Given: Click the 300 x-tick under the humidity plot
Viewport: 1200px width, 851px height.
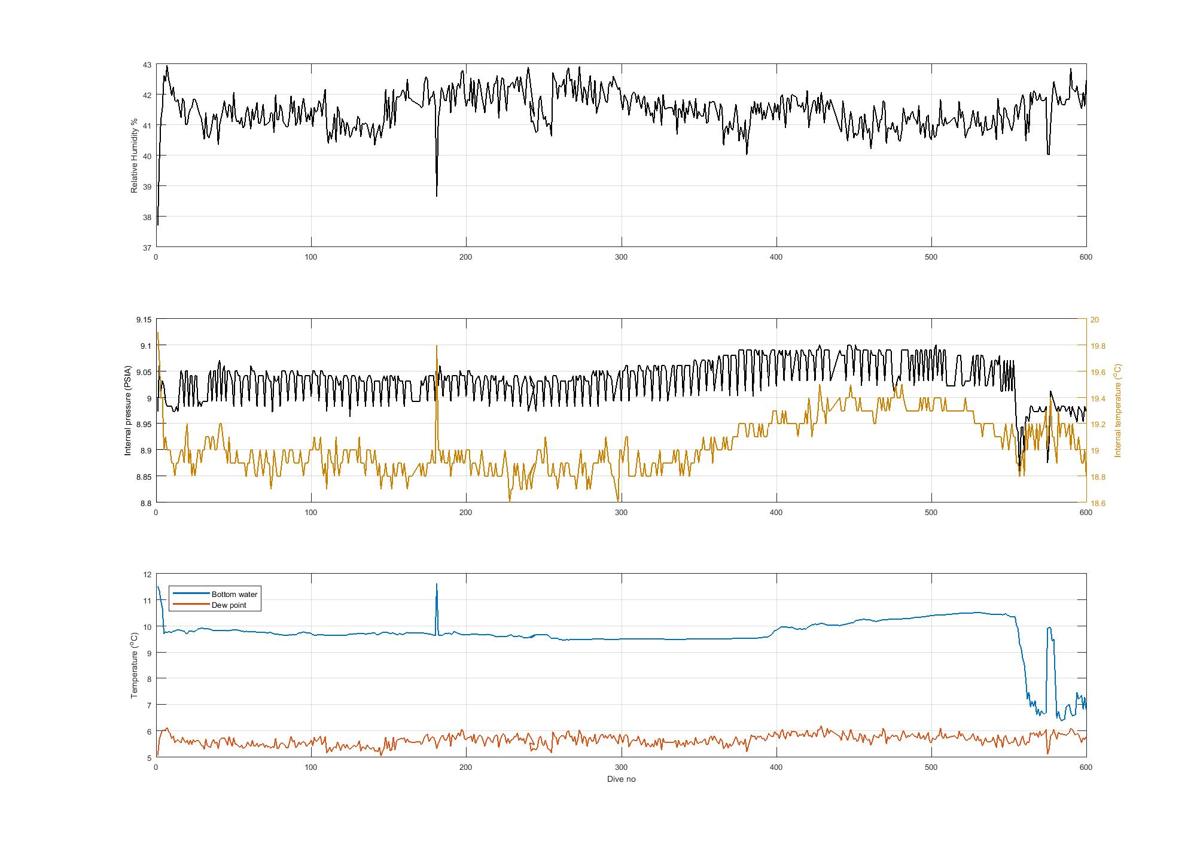Looking at the screenshot, I should (621, 256).
